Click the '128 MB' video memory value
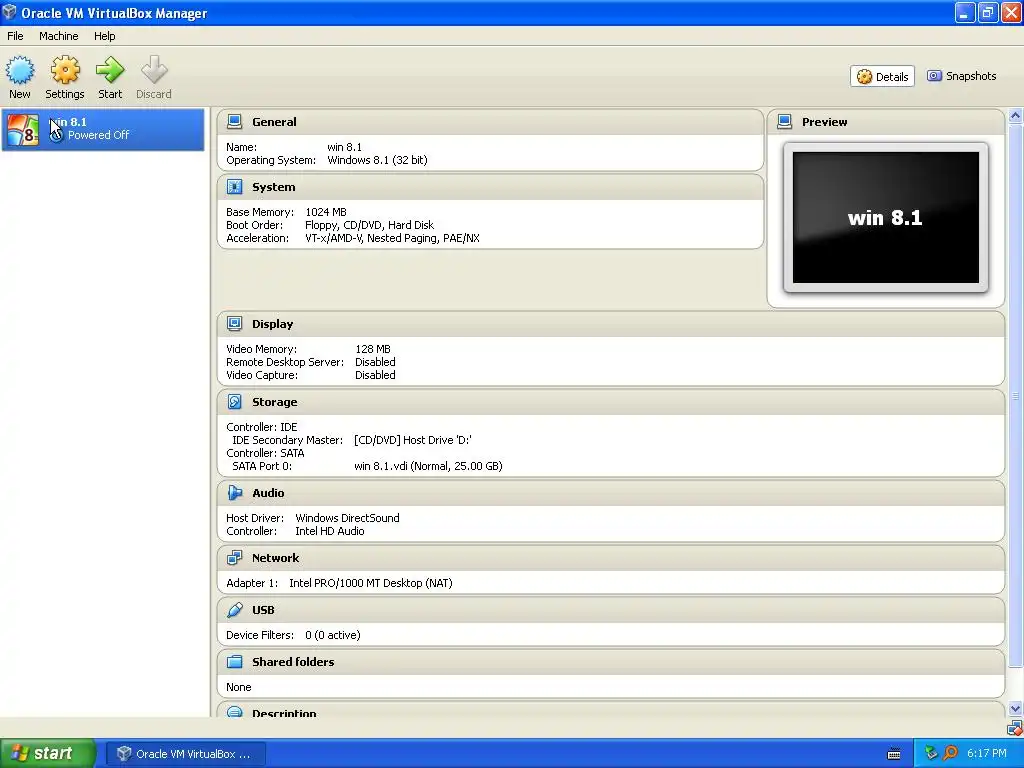 tap(373, 349)
